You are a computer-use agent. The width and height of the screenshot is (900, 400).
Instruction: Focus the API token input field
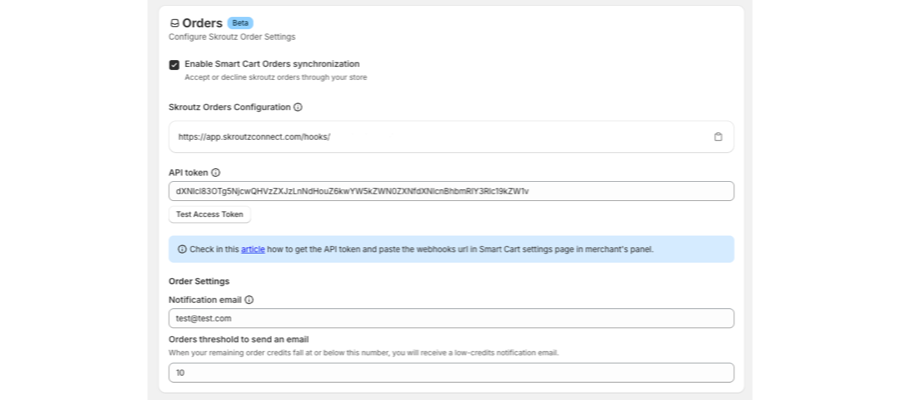[x=451, y=191]
